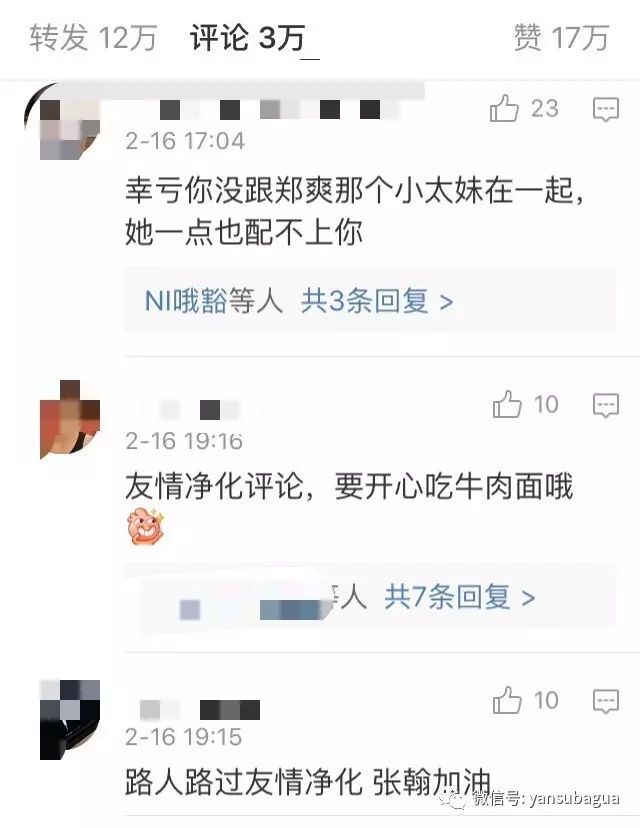Switch to the 转发 12万 tab
This screenshot has height=828, width=640.
93,38
